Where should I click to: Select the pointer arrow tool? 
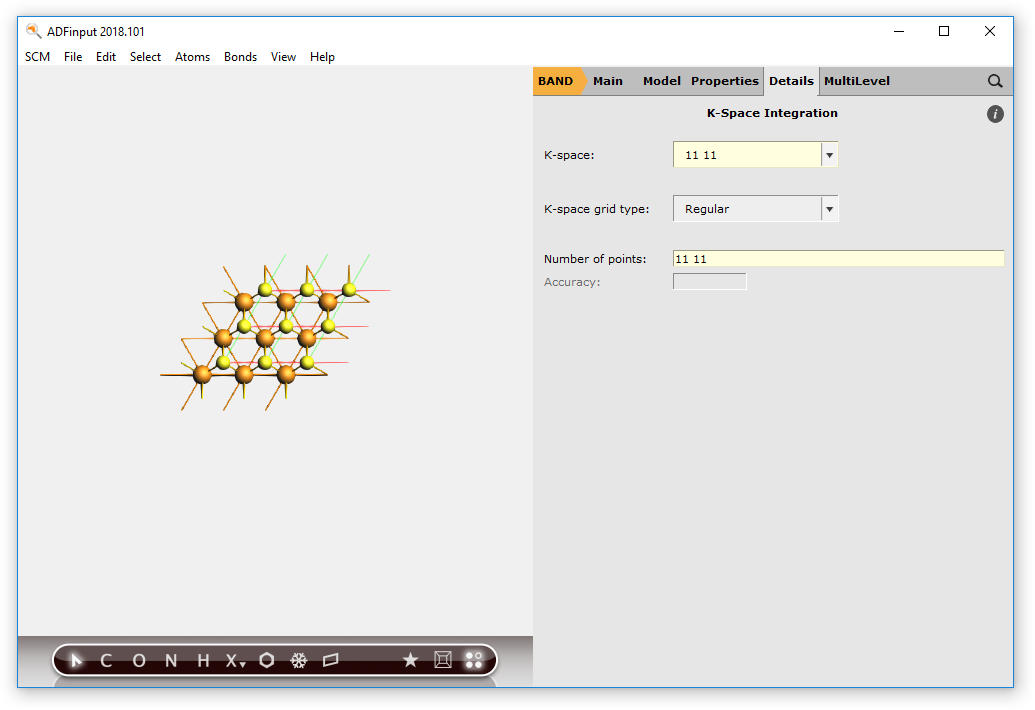[x=76, y=660]
